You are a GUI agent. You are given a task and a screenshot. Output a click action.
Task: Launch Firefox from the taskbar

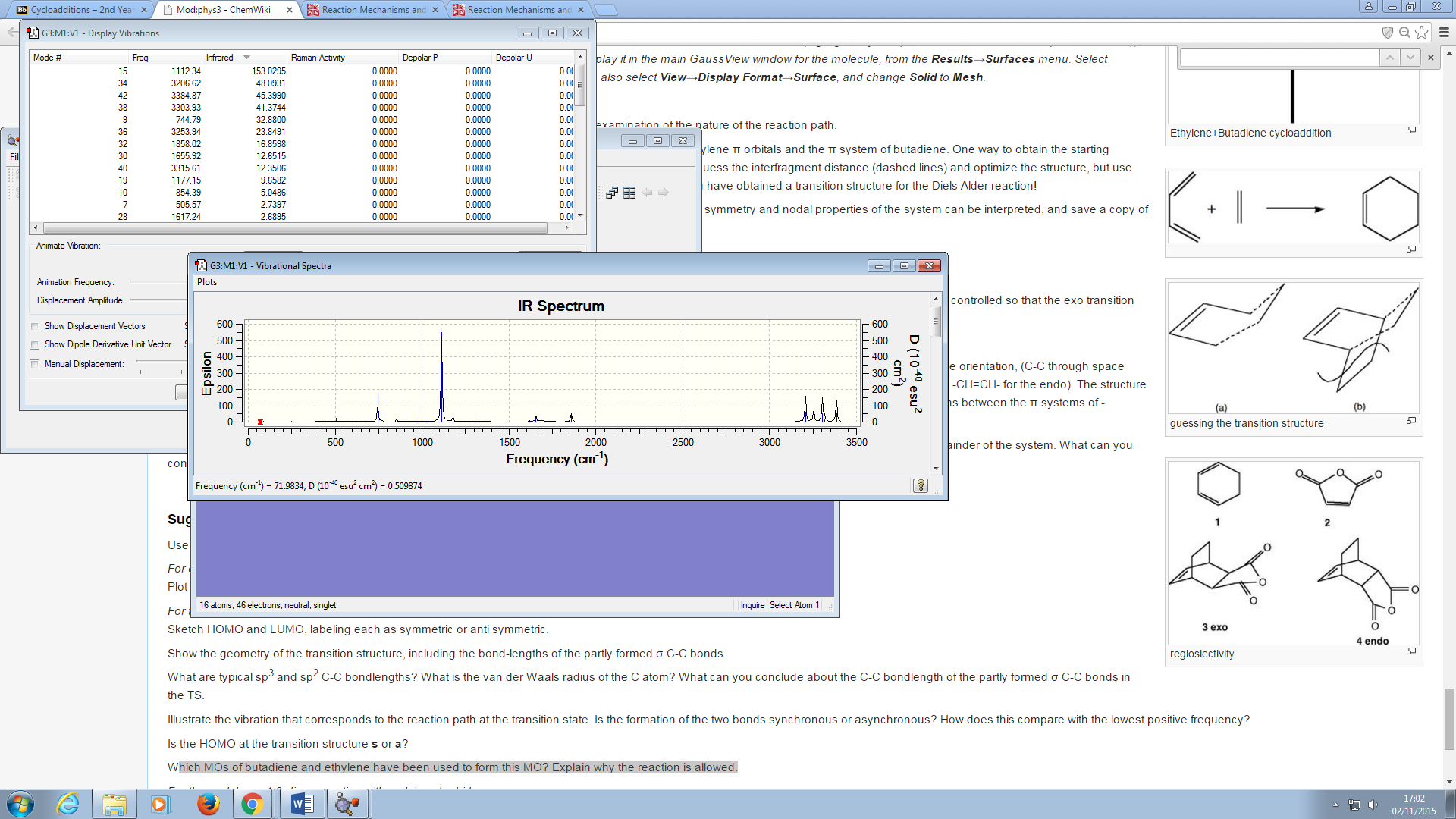(x=208, y=804)
